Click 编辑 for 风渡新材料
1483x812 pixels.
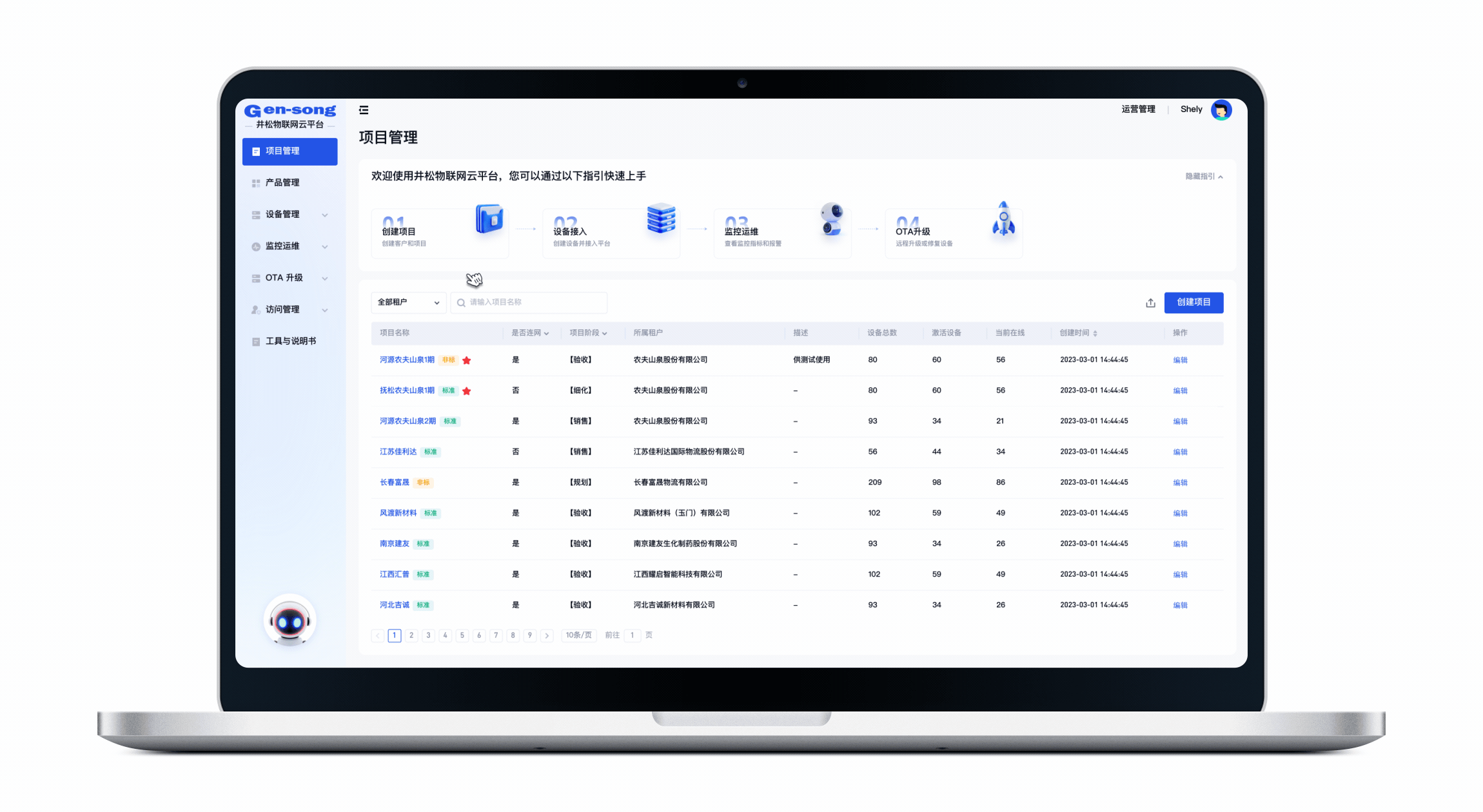pos(1180,513)
